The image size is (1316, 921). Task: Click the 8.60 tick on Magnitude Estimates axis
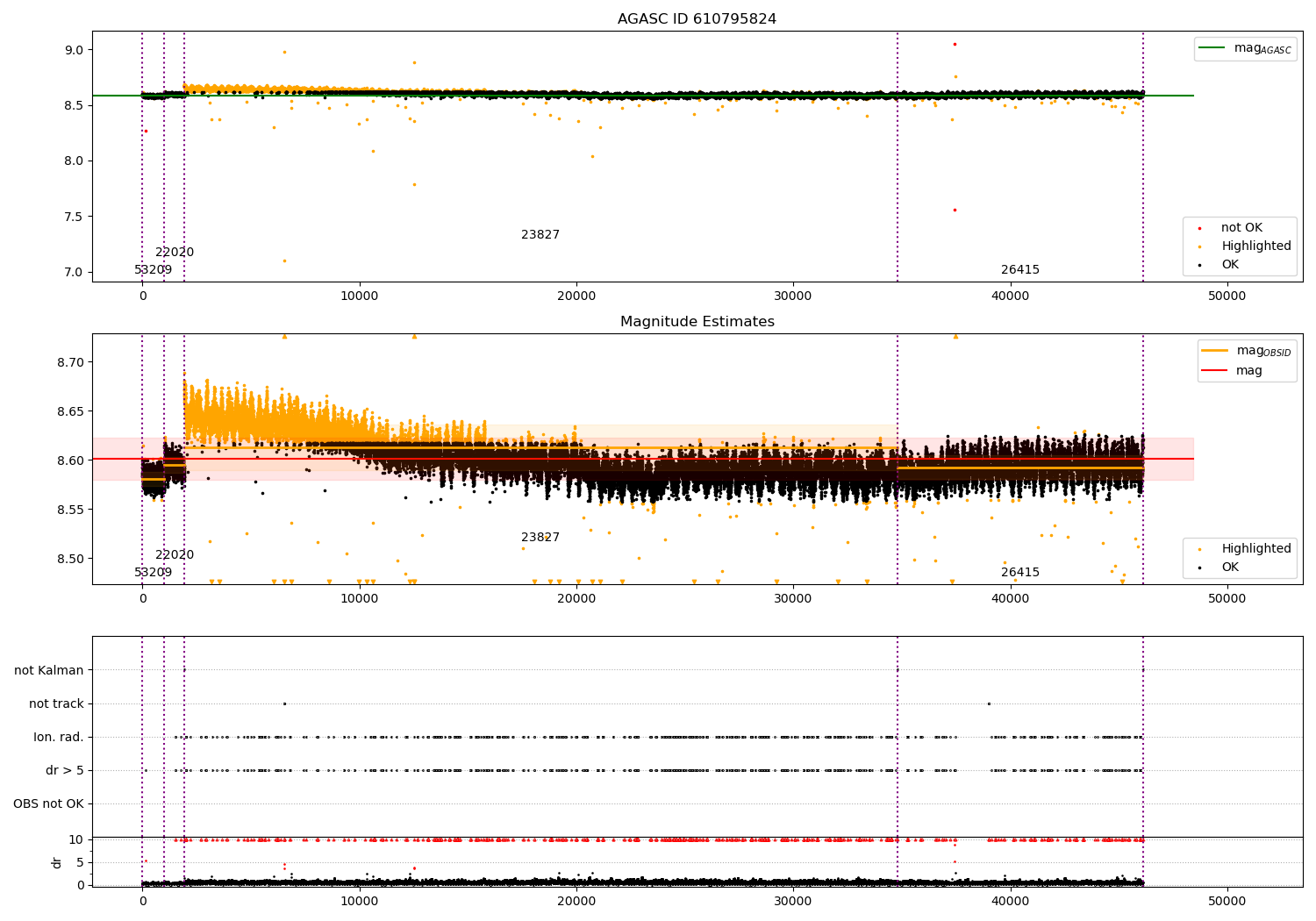coord(70,461)
